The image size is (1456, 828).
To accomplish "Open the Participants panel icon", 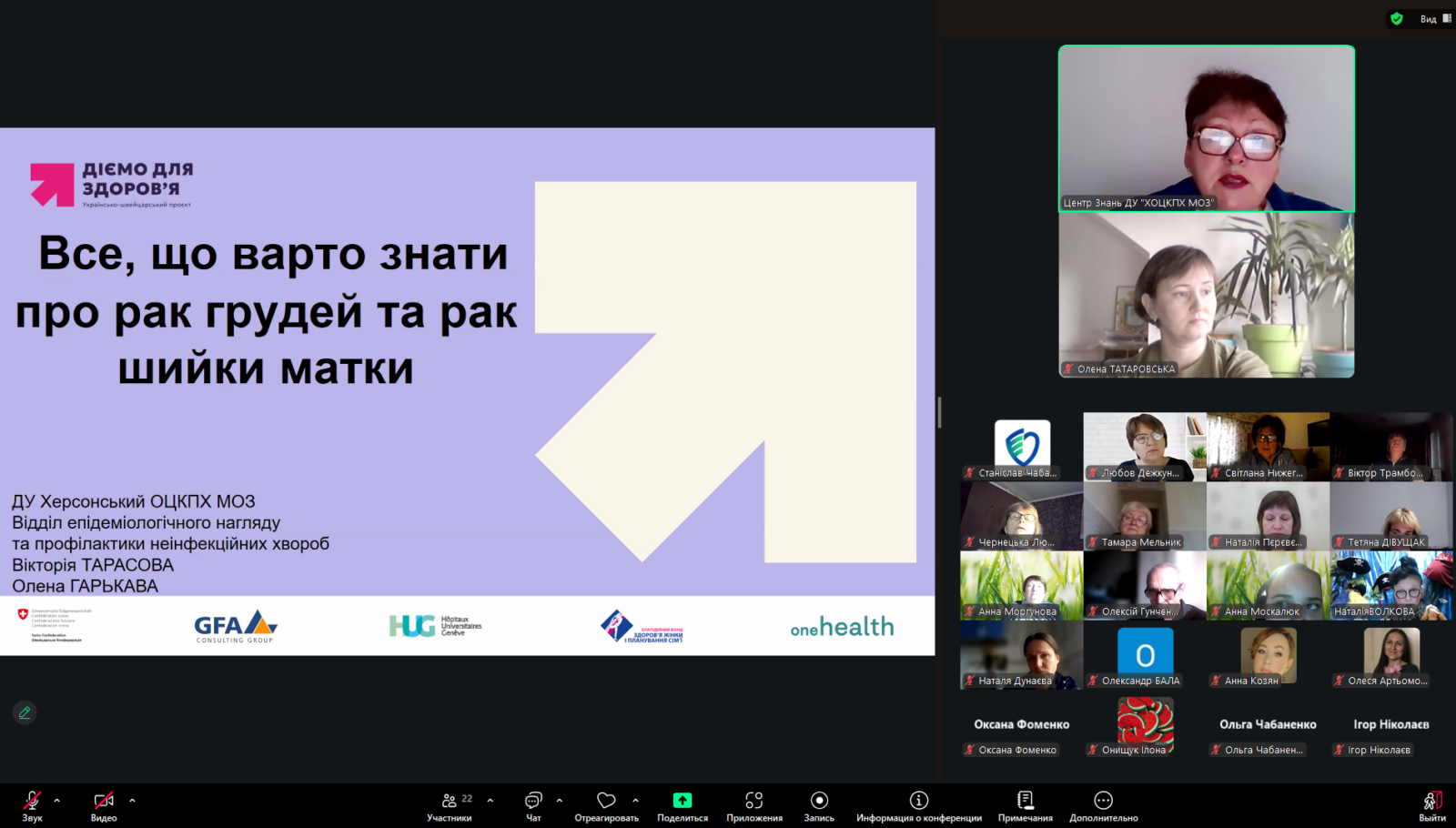I will point(450,801).
